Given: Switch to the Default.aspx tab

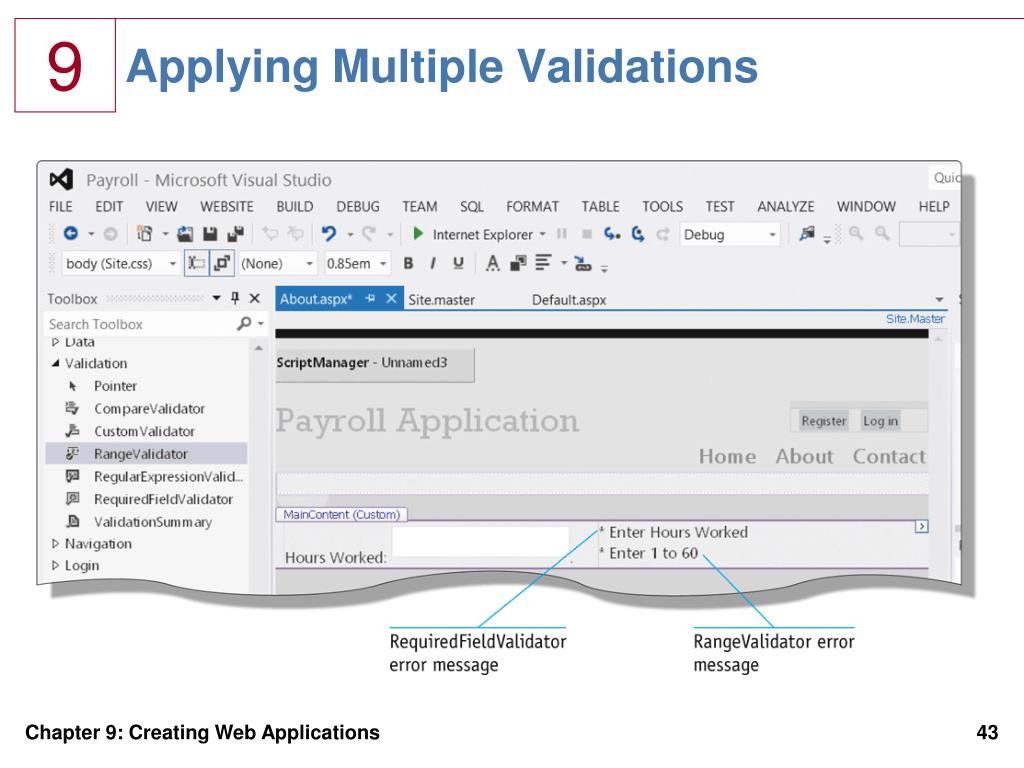Looking at the screenshot, I should point(569,300).
